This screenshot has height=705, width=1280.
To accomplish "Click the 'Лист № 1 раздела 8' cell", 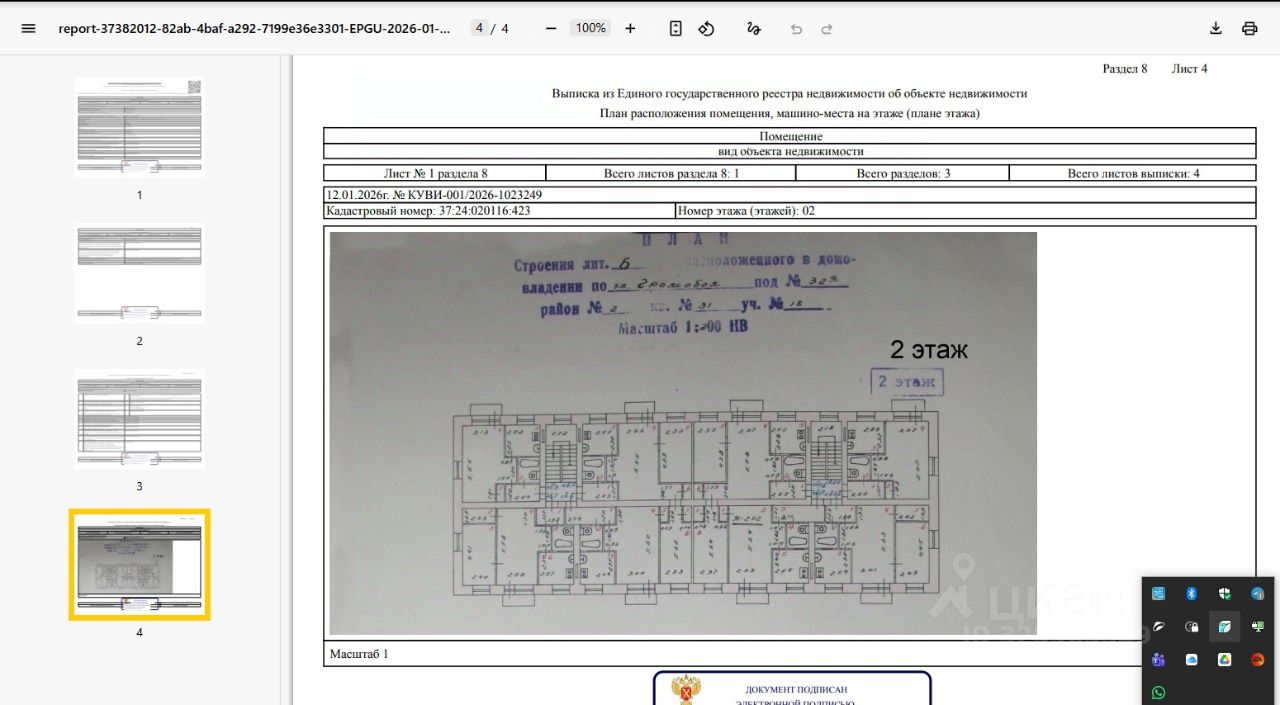I will (x=435, y=173).
